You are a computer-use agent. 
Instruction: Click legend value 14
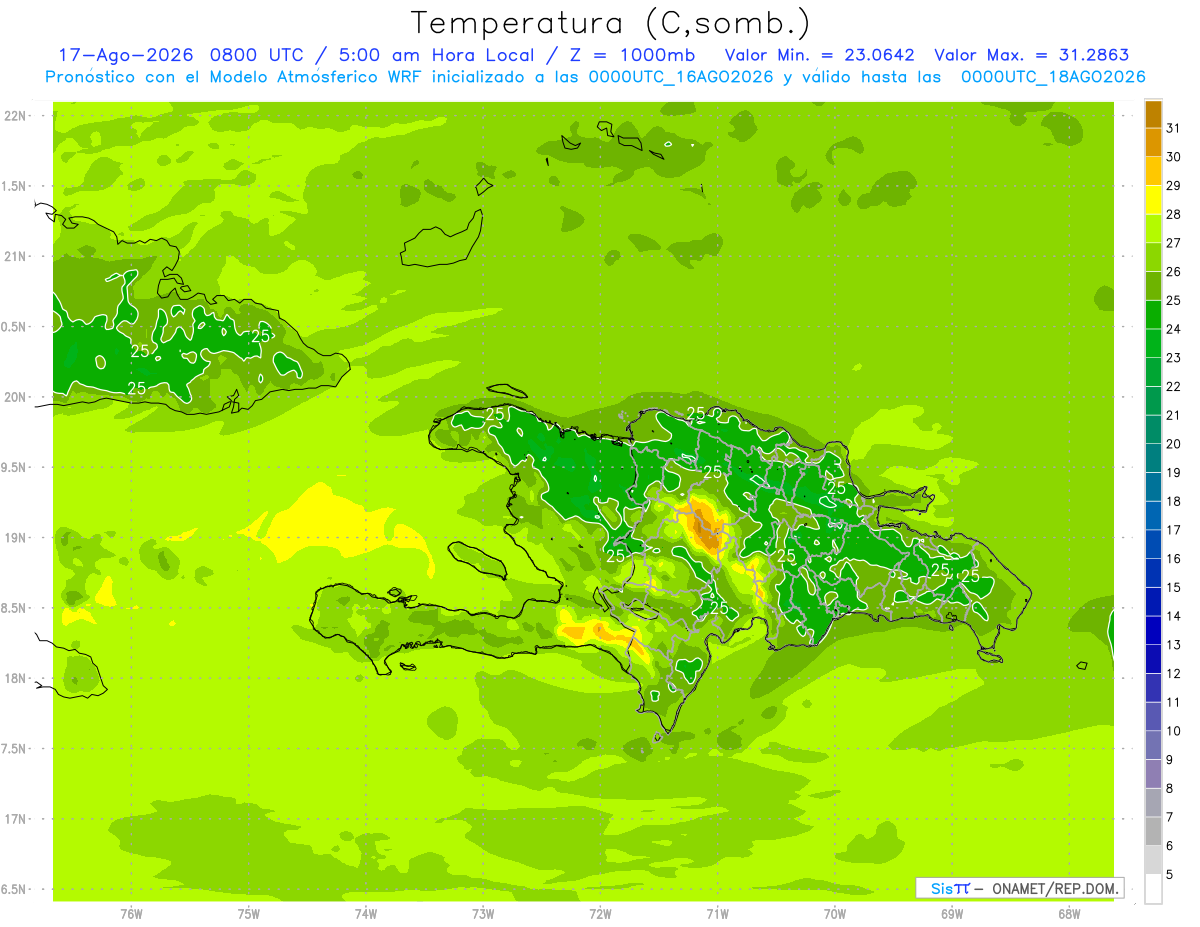[x=1174, y=616]
